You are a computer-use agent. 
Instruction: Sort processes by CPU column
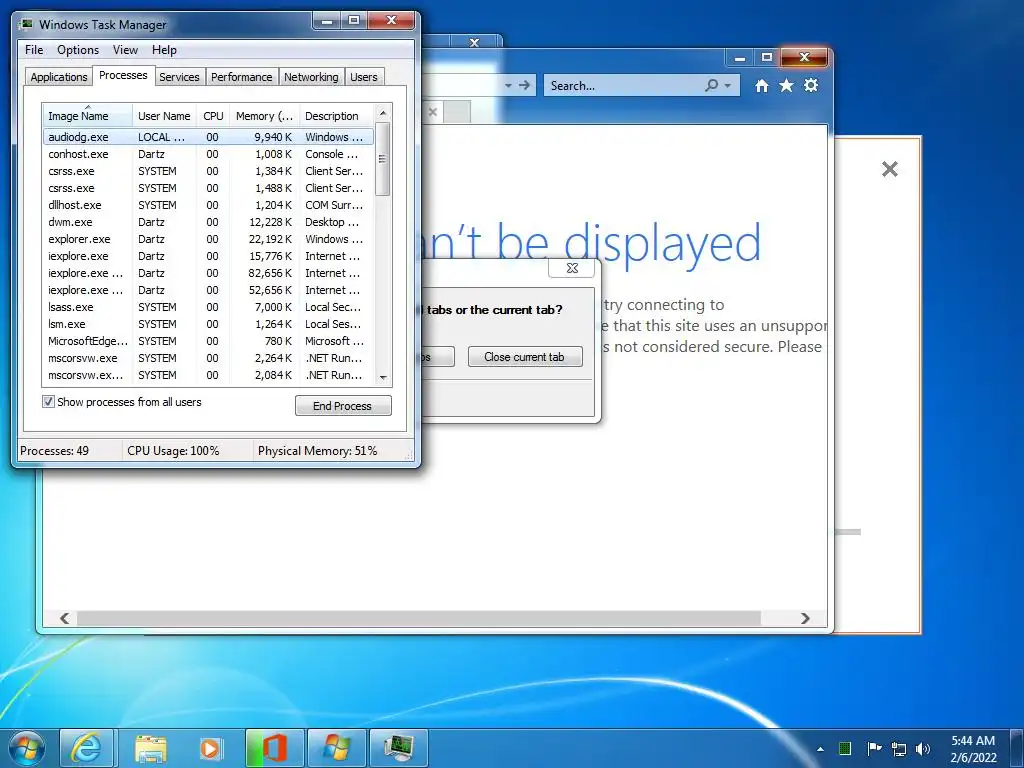(x=213, y=116)
